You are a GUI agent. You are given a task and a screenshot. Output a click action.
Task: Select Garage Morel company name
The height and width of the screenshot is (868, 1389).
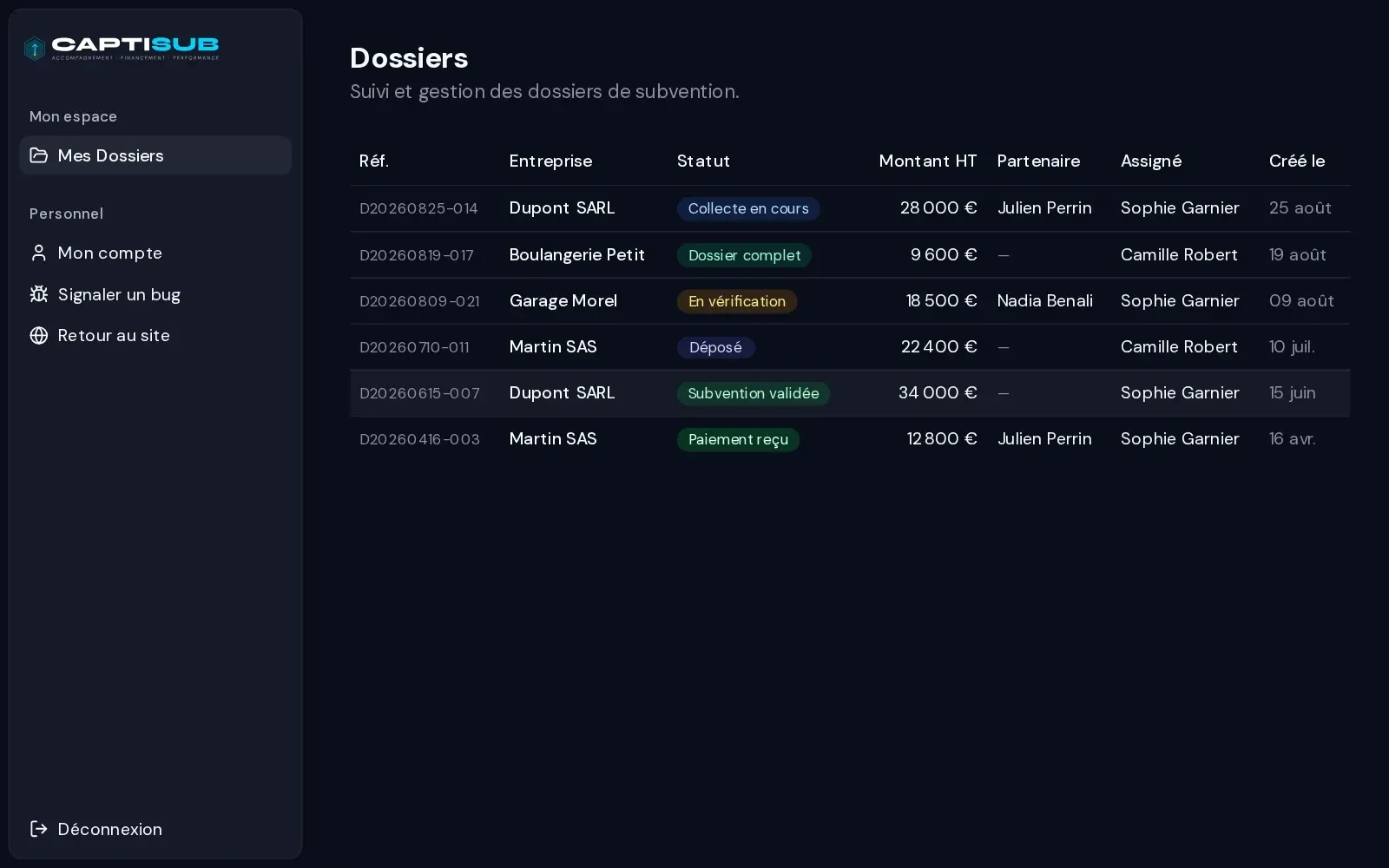point(563,300)
